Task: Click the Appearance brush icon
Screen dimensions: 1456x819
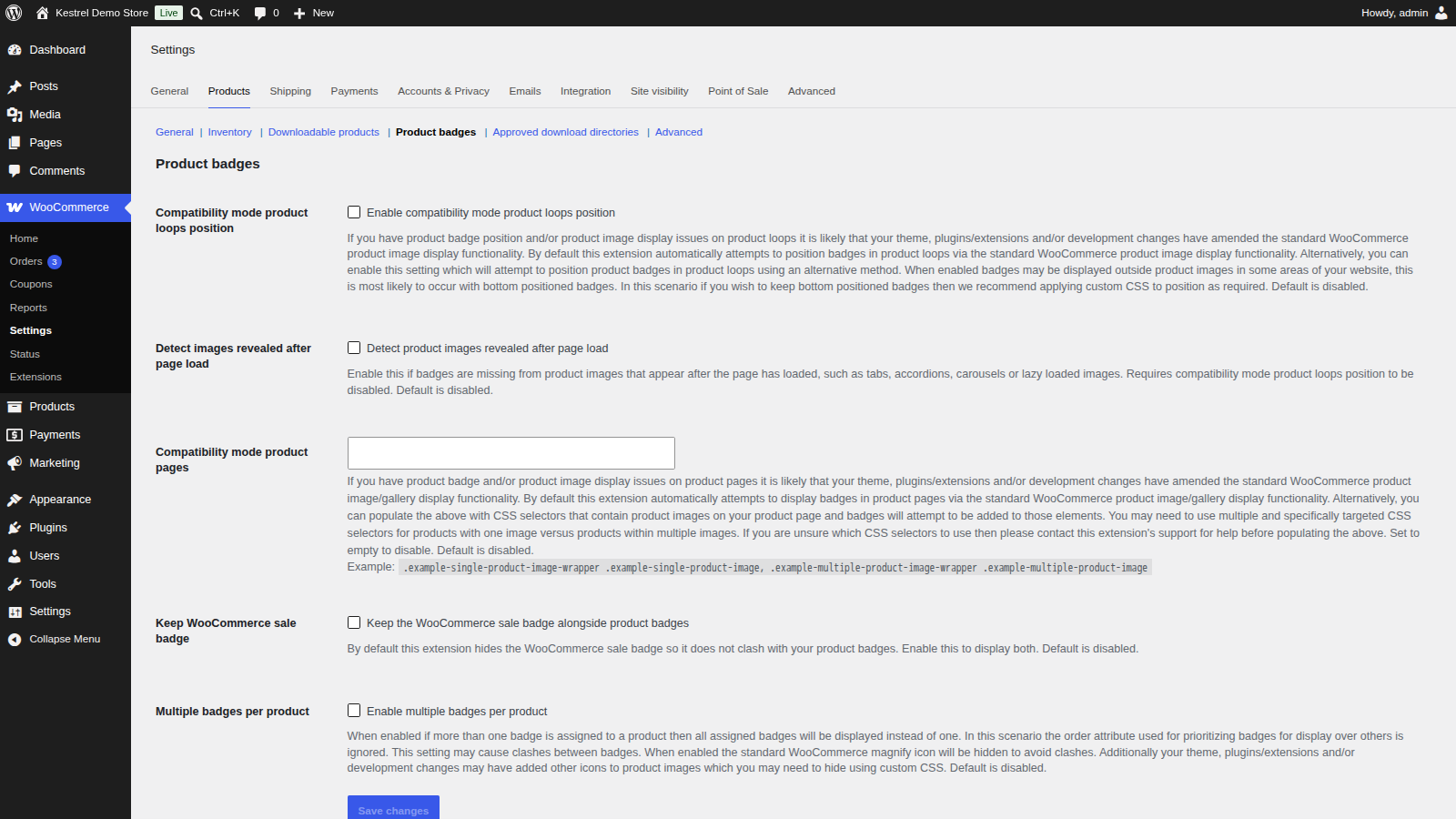Action: [15, 500]
